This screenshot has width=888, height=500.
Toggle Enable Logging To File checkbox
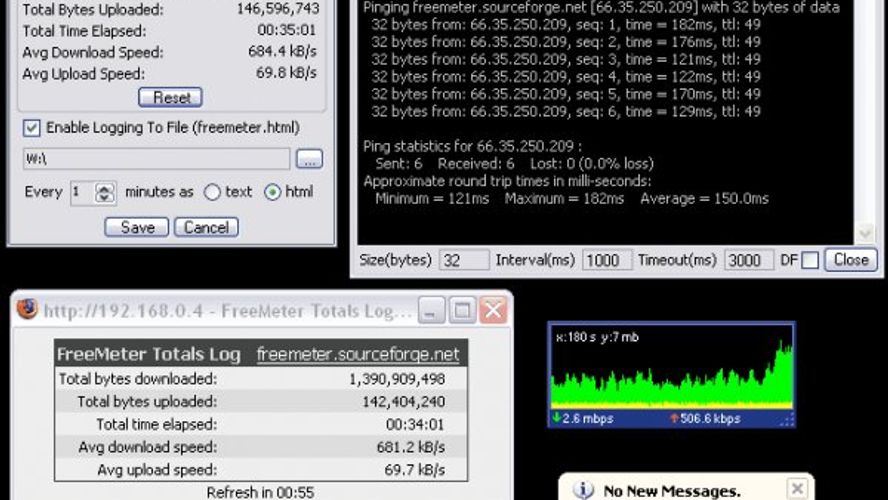[32, 128]
